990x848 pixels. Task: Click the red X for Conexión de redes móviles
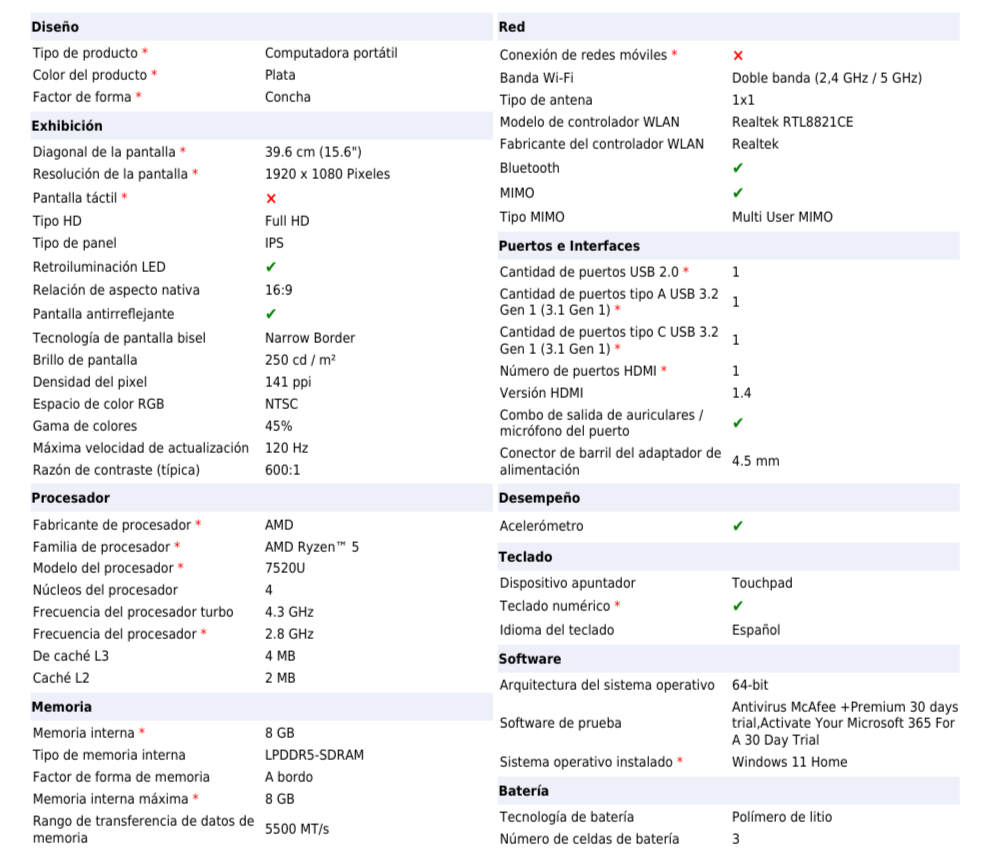738,56
